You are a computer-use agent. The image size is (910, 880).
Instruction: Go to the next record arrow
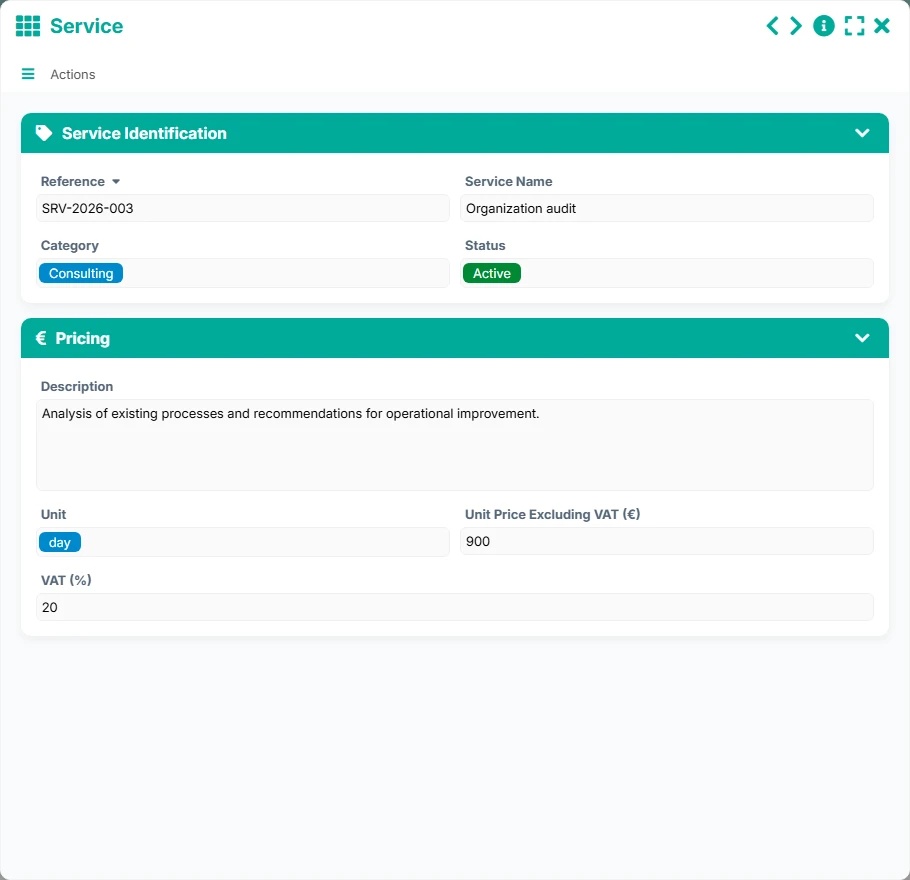(796, 26)
